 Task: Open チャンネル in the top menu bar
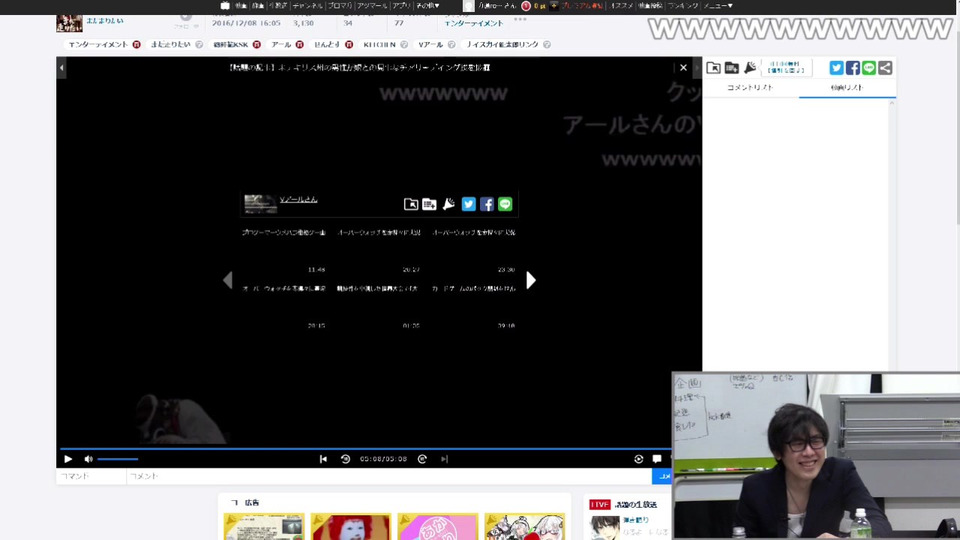[x=307, y=6]
